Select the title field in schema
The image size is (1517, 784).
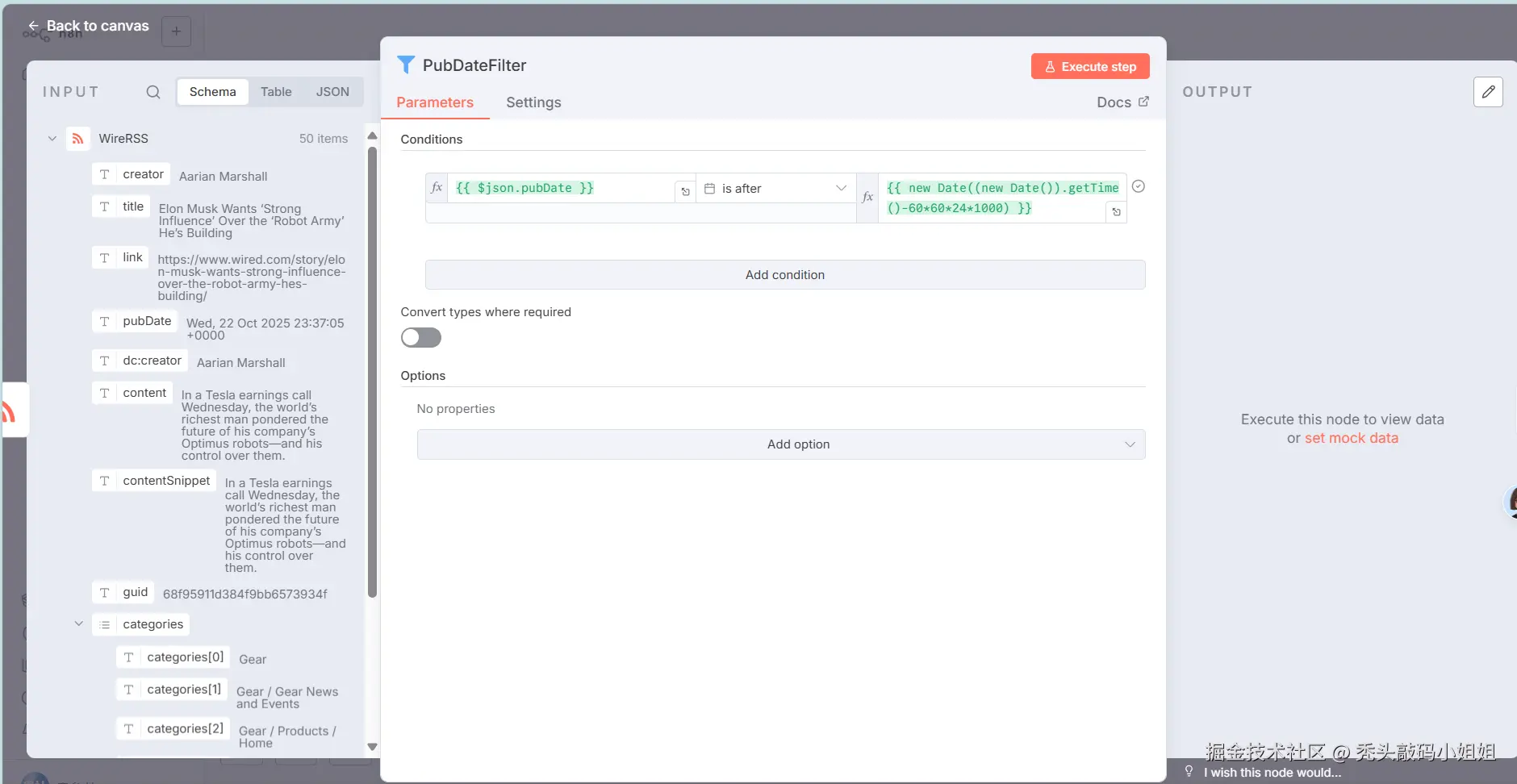(x=121, y=206)
